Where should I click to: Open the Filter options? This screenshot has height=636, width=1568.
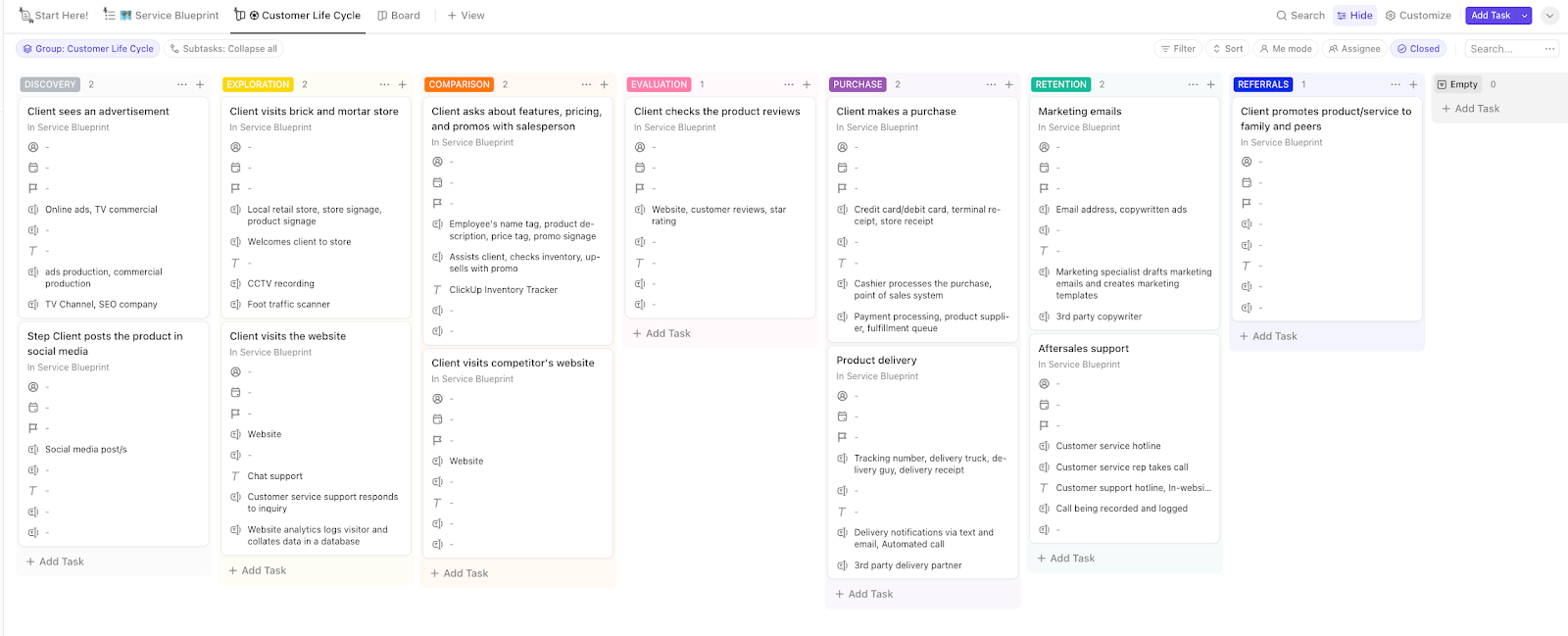tap(1178, 49)
